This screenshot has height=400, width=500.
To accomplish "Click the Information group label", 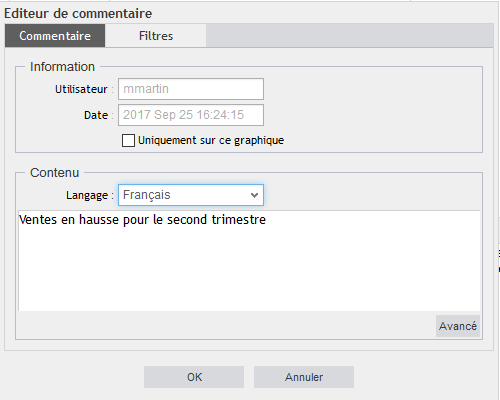I will [x=62, y=67].
